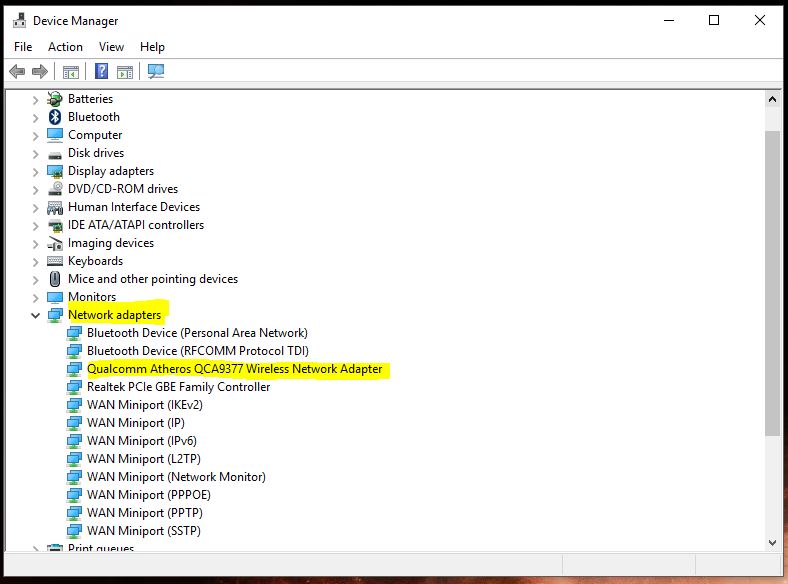Select WAN Miniport (PPPOE) entry
The image size is (788, 584).
[149, 495]
